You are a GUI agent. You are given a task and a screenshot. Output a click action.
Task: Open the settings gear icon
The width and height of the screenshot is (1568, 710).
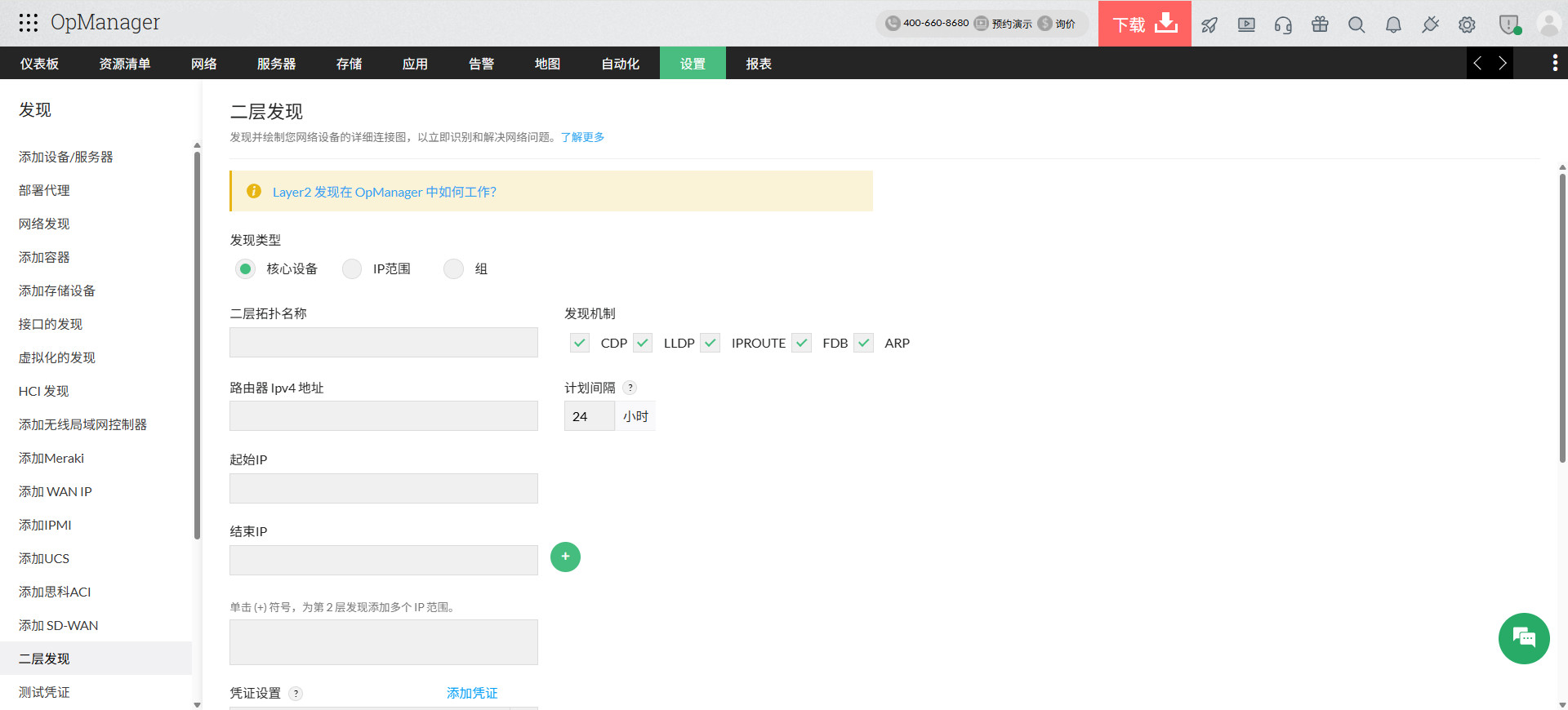(1467, 24)
